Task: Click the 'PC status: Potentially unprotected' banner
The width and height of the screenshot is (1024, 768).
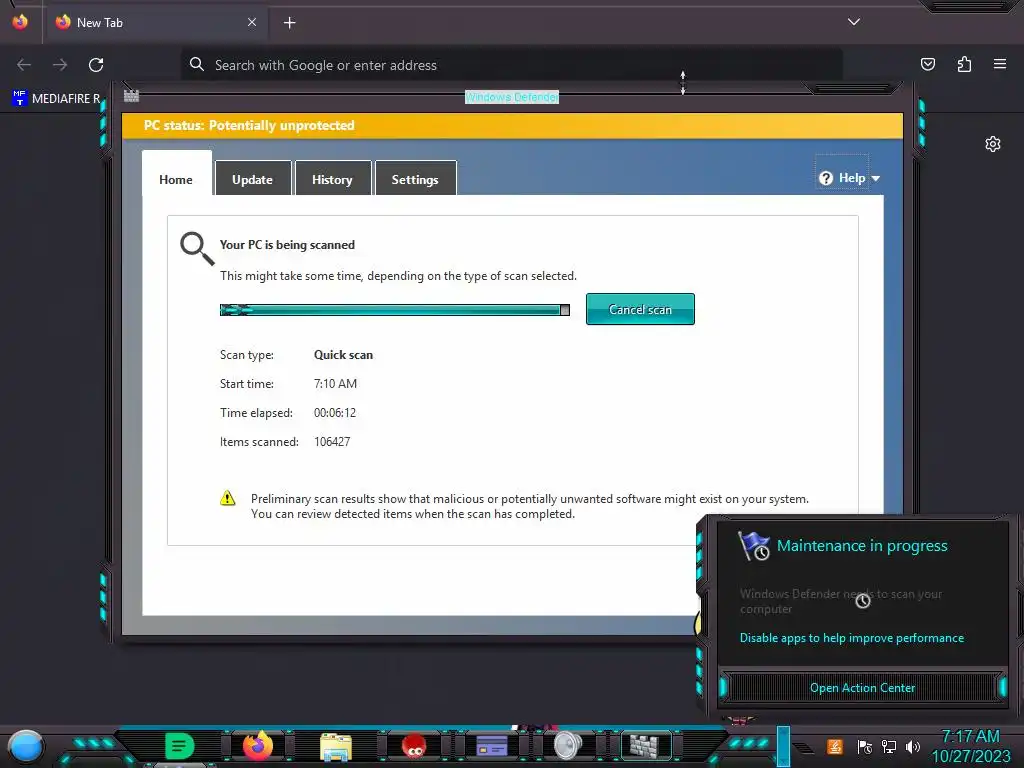Action: 513,125
